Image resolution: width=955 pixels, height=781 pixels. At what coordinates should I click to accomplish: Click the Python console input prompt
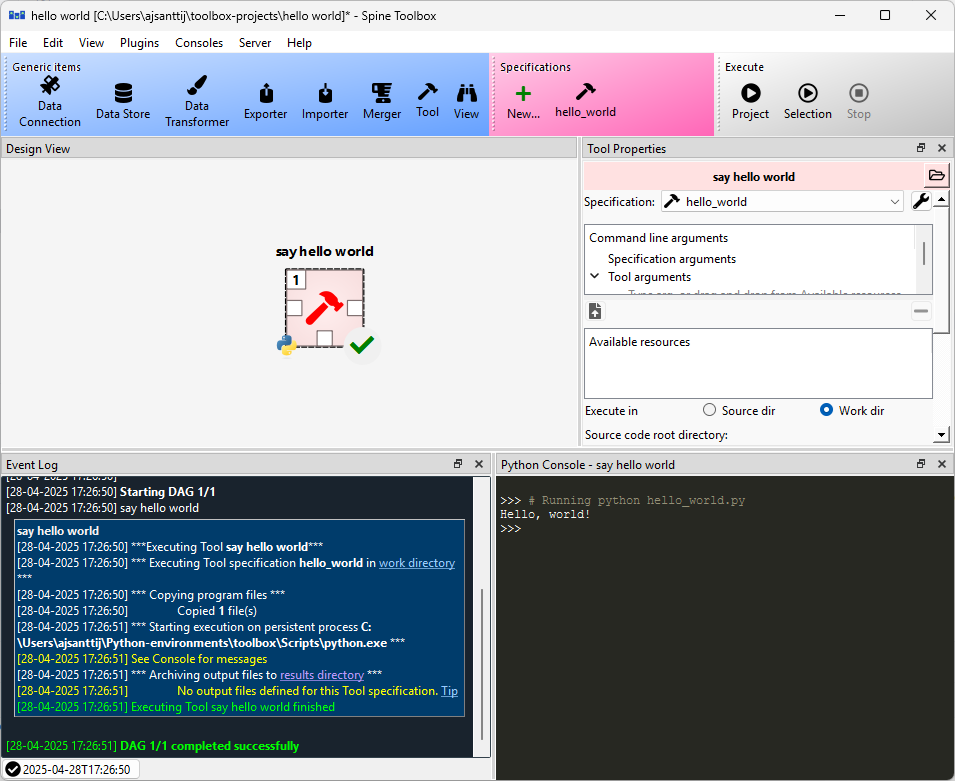510,529
